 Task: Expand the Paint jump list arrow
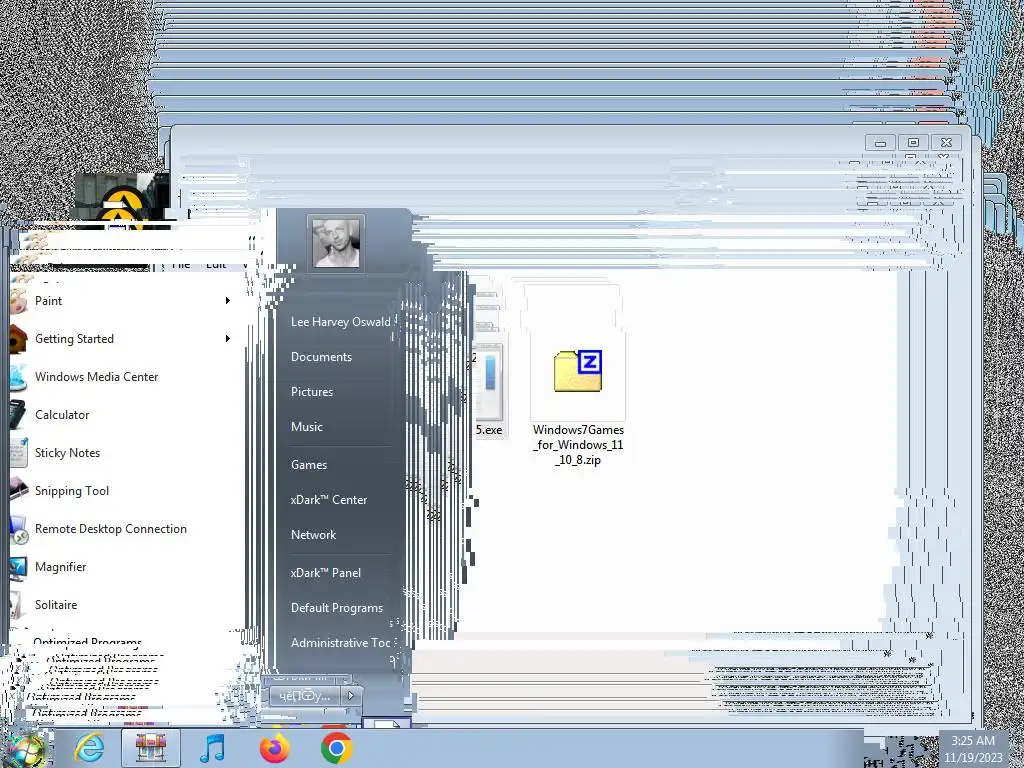pyautogui.click(x=227, y=301)
